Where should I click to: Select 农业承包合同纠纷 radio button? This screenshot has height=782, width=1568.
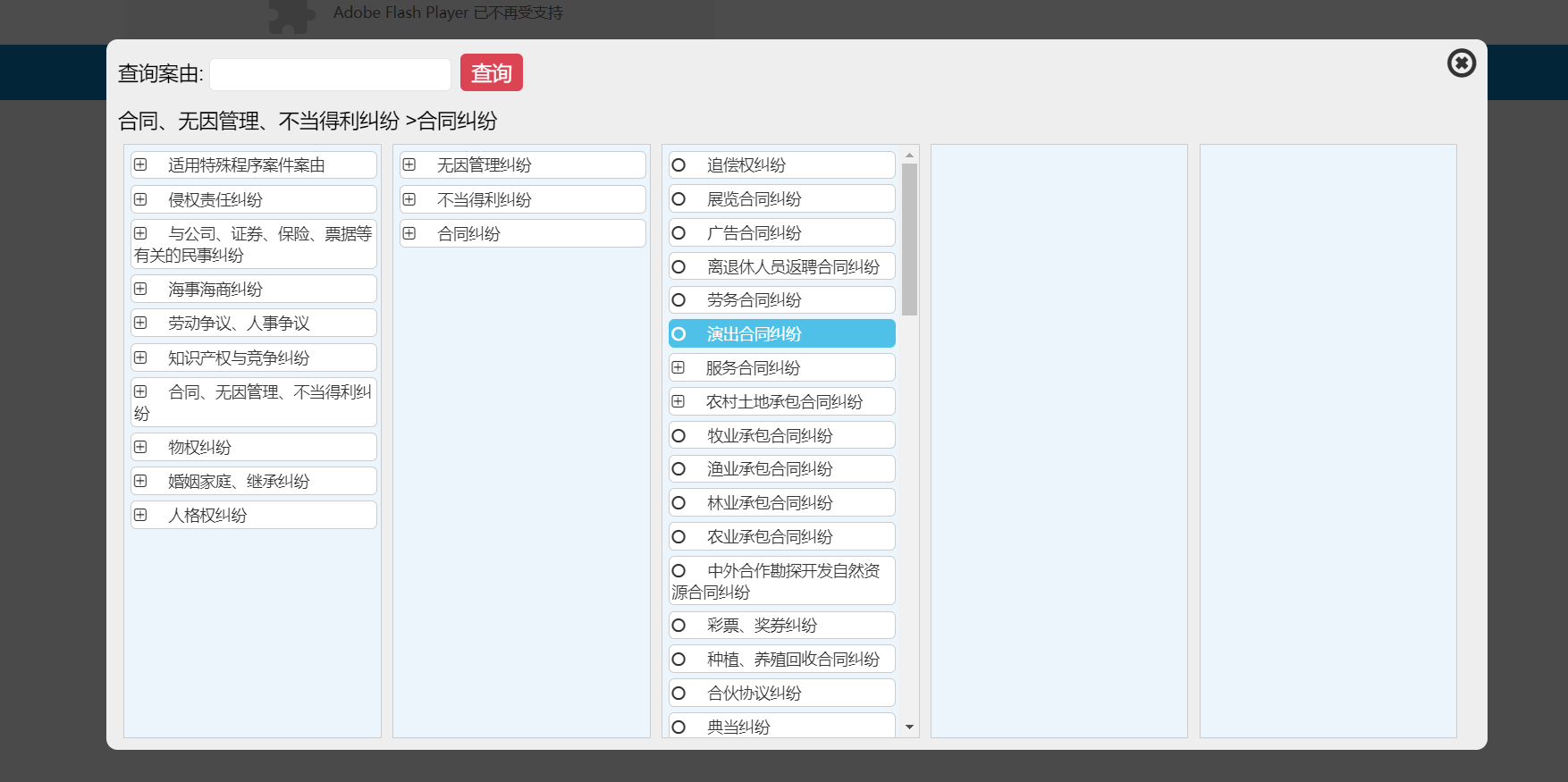click(x=679, y=537)
